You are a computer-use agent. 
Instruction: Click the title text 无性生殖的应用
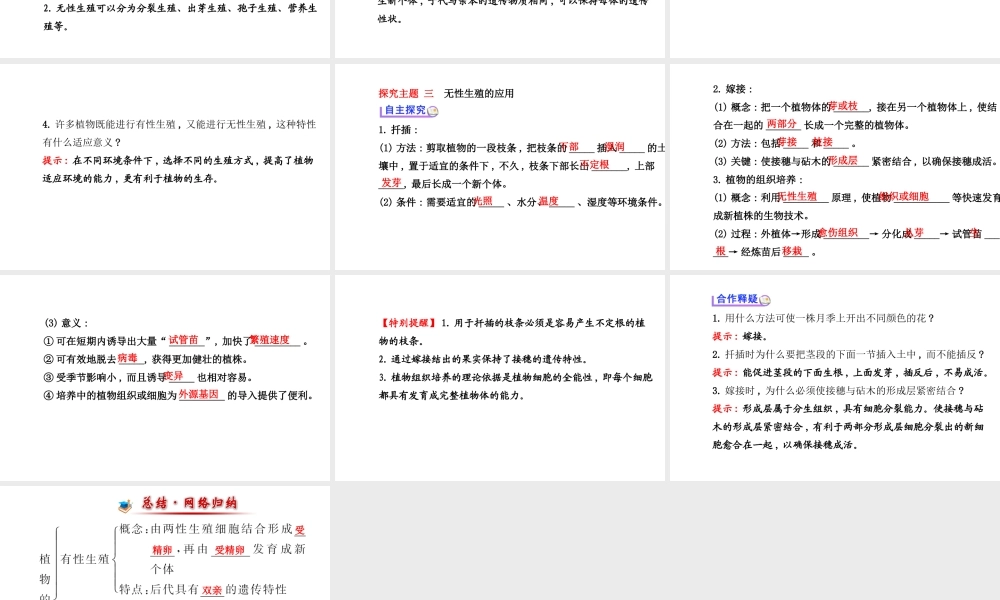pyautogui.click(x=479, y=93)
